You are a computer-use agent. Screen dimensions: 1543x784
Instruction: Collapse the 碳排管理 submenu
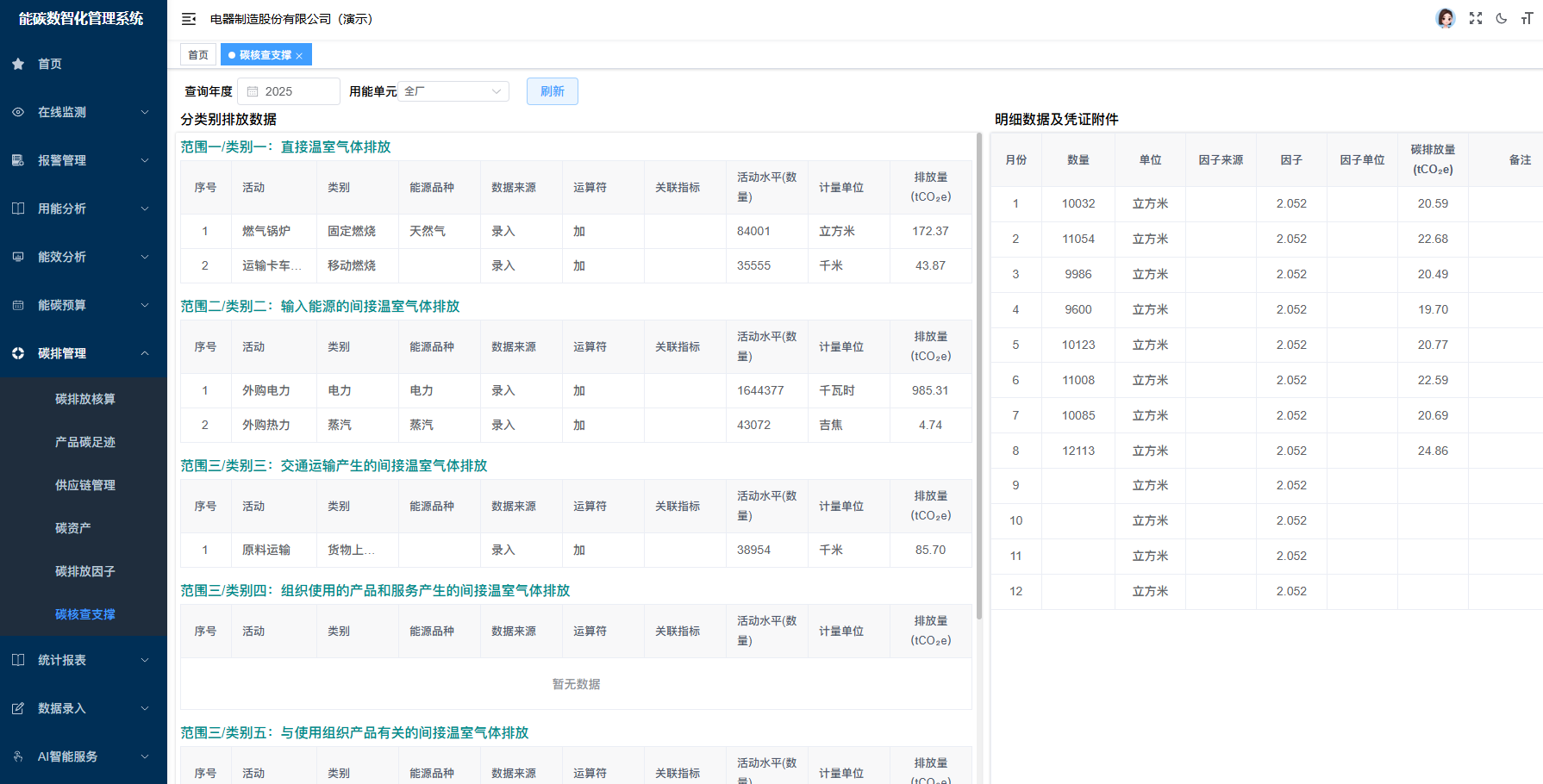click(145, 352)
